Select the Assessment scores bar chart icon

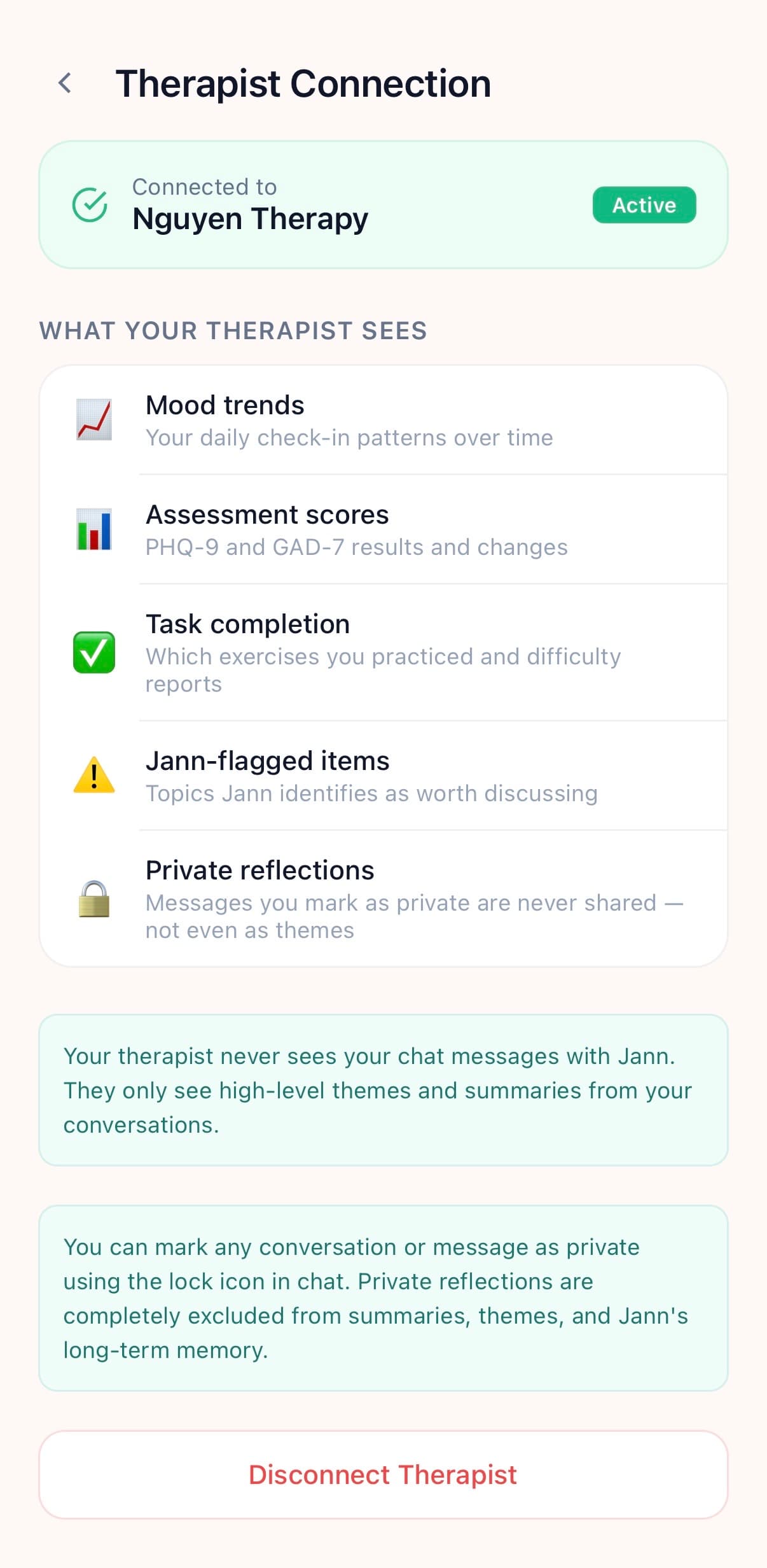pos(95,531)
